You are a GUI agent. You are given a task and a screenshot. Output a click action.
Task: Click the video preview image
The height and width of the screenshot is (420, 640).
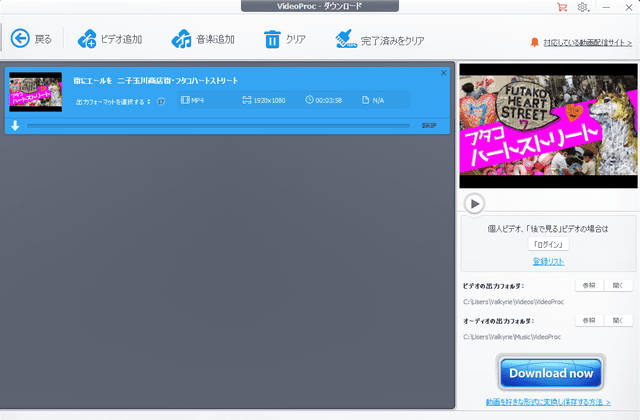coord(548,126)
